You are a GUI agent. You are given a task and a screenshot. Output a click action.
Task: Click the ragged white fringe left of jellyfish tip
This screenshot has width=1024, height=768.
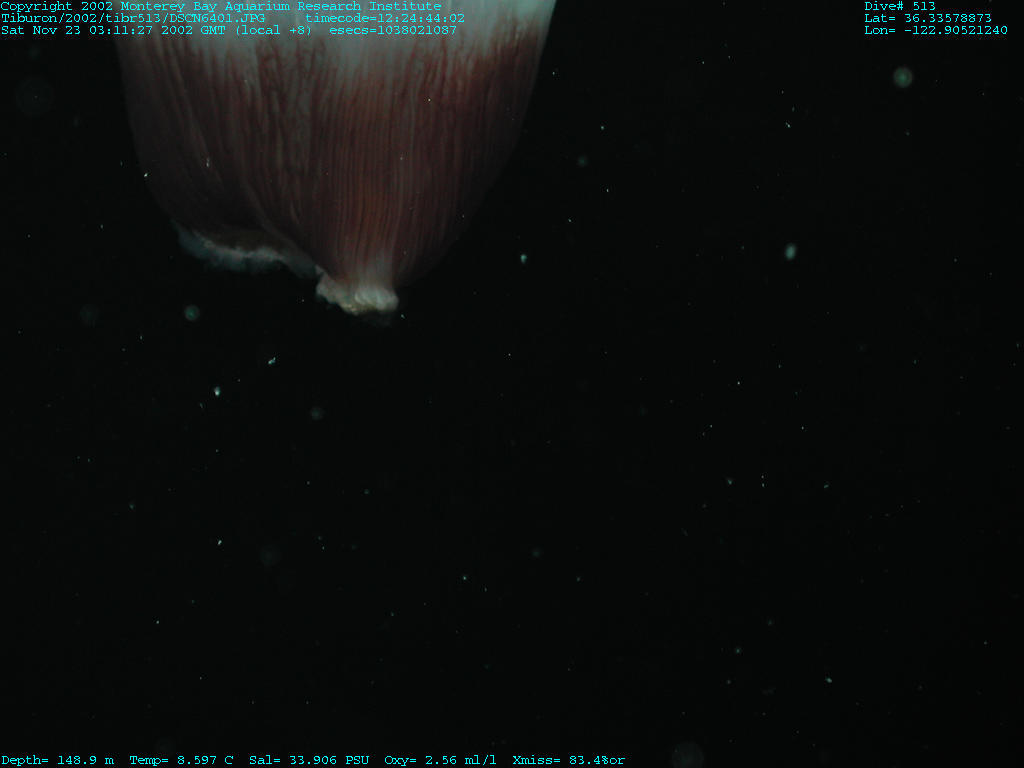(x=240, y=250)
